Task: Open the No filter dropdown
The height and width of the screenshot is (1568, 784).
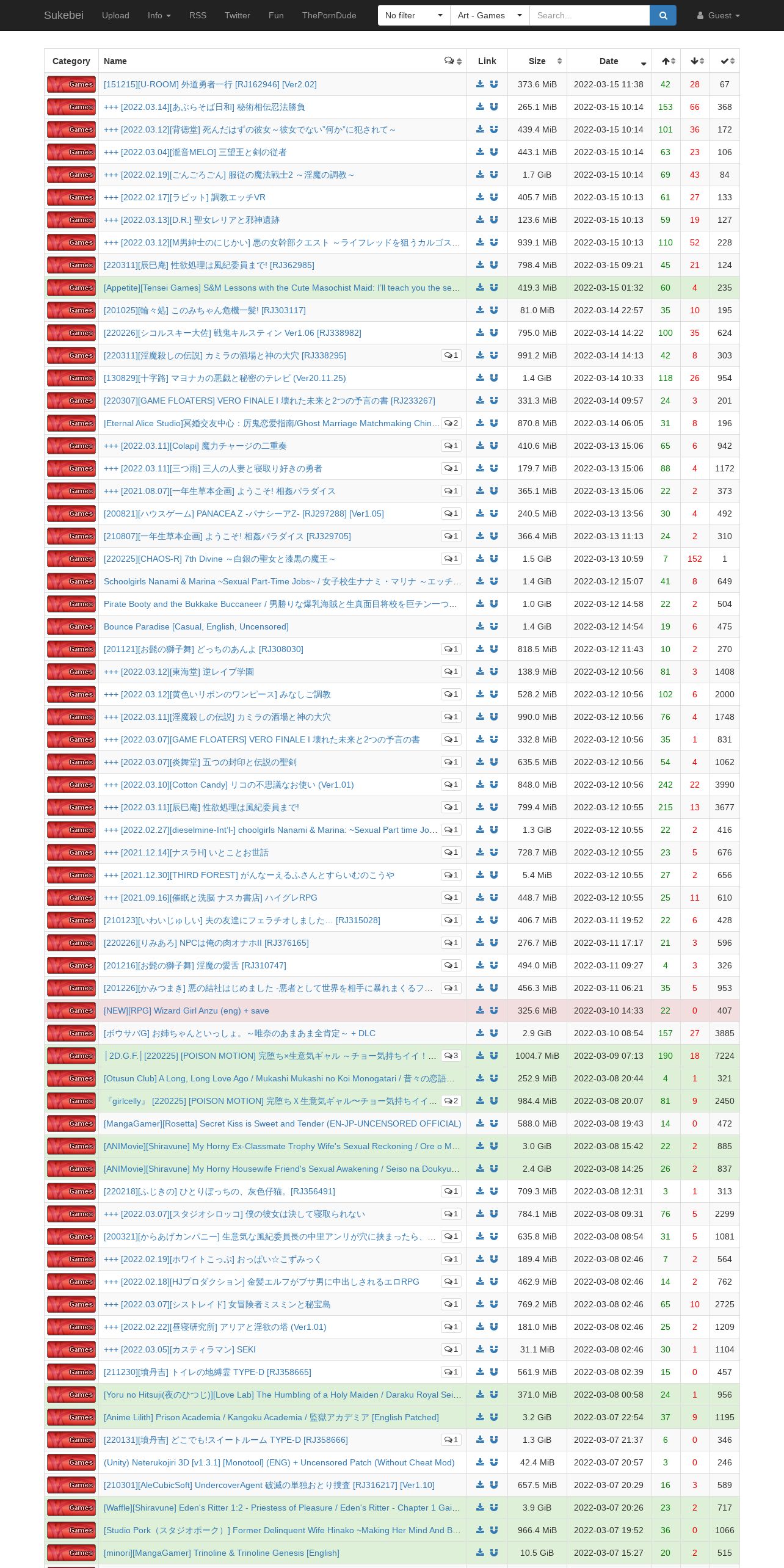Action: tap(414, 15)
